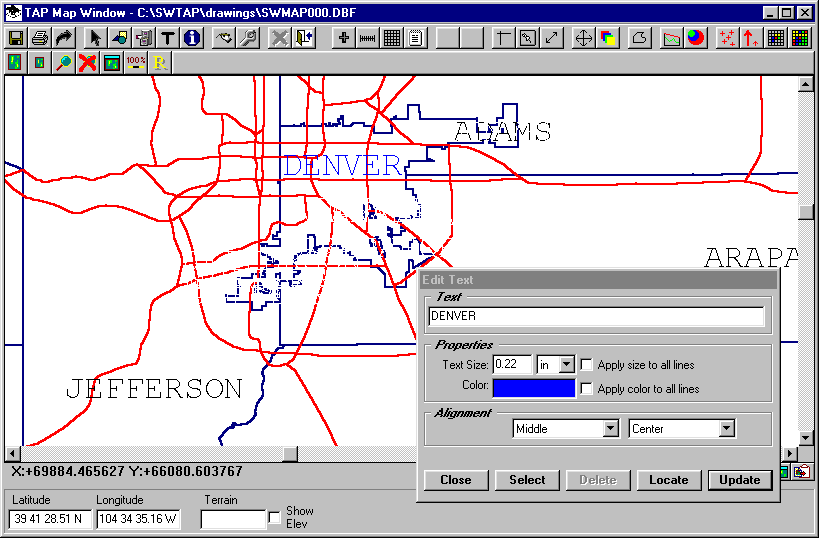This screenshot has height=538, width=819.
Task: Click the empty Terrain field
Action: point(233,519)
